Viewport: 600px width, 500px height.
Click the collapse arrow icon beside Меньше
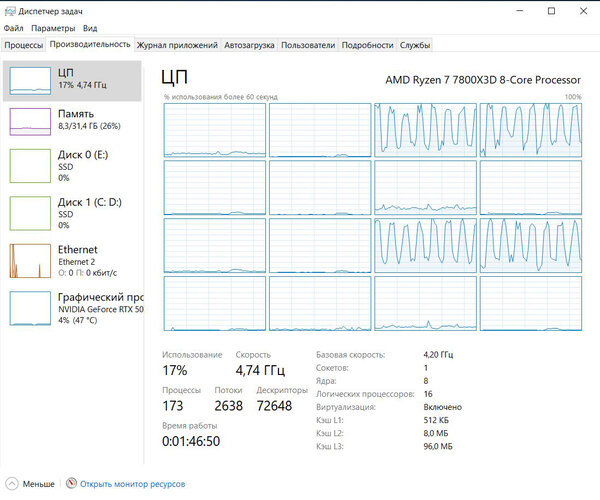[x=12, y=484]
